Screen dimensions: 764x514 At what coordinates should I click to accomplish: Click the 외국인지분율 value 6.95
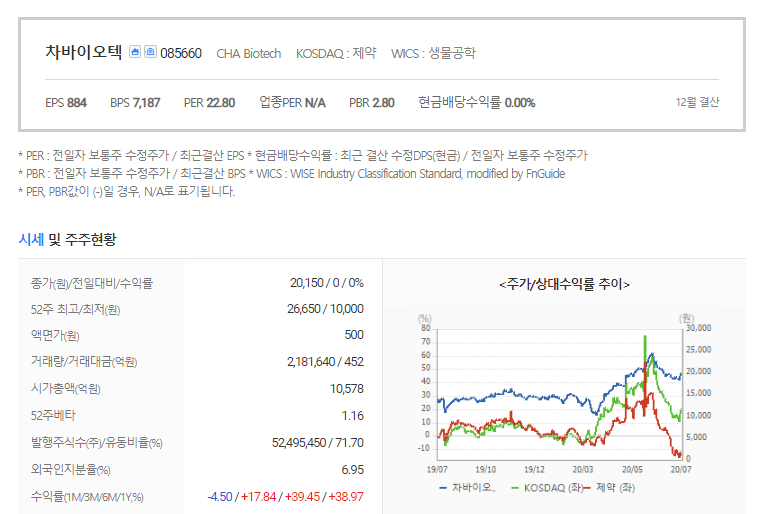coord(352,470)
